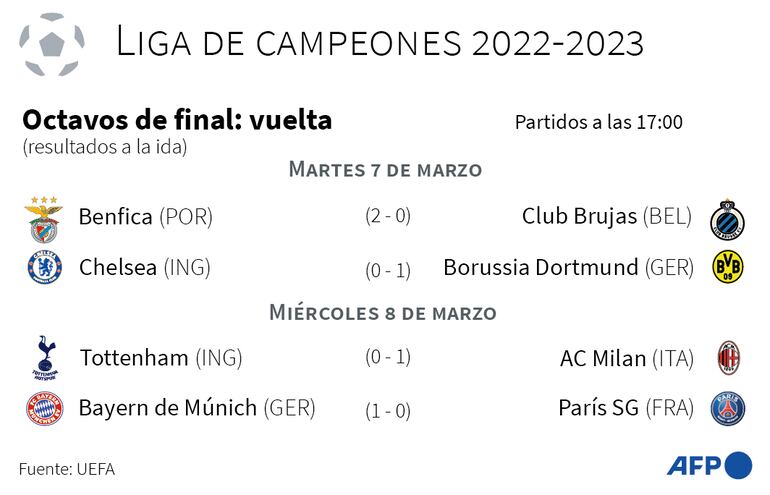Click the París SG (FRA) team name
Image resolution: width=770 pixels, height=495 pixels.
[x=626, y=408]
